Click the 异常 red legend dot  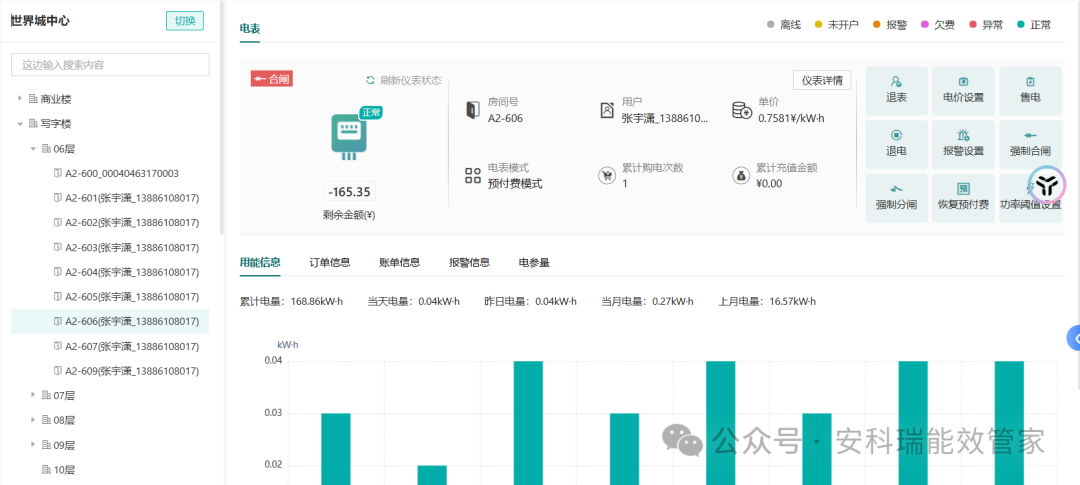coord(973,25)
